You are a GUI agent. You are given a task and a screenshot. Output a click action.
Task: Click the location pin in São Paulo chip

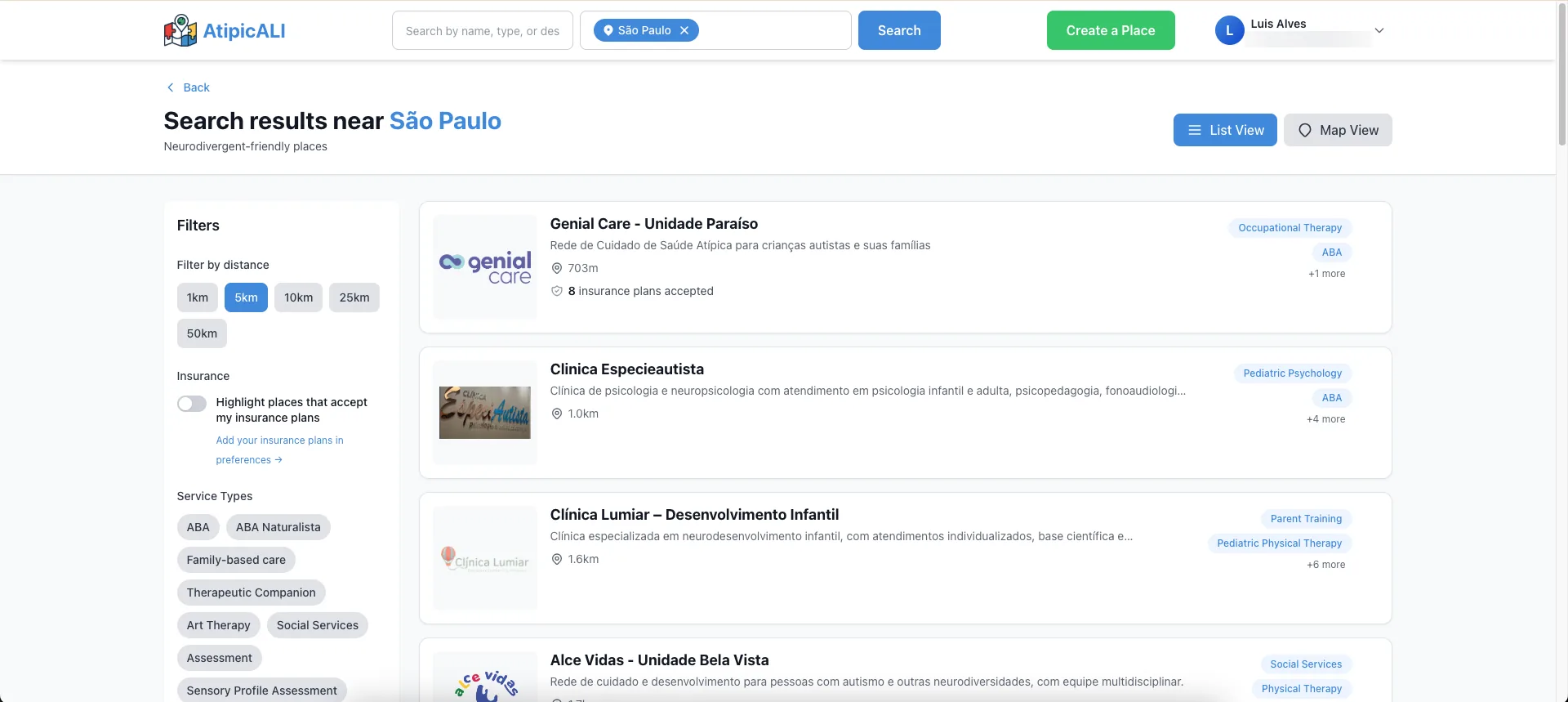click(x=608, y=30)
